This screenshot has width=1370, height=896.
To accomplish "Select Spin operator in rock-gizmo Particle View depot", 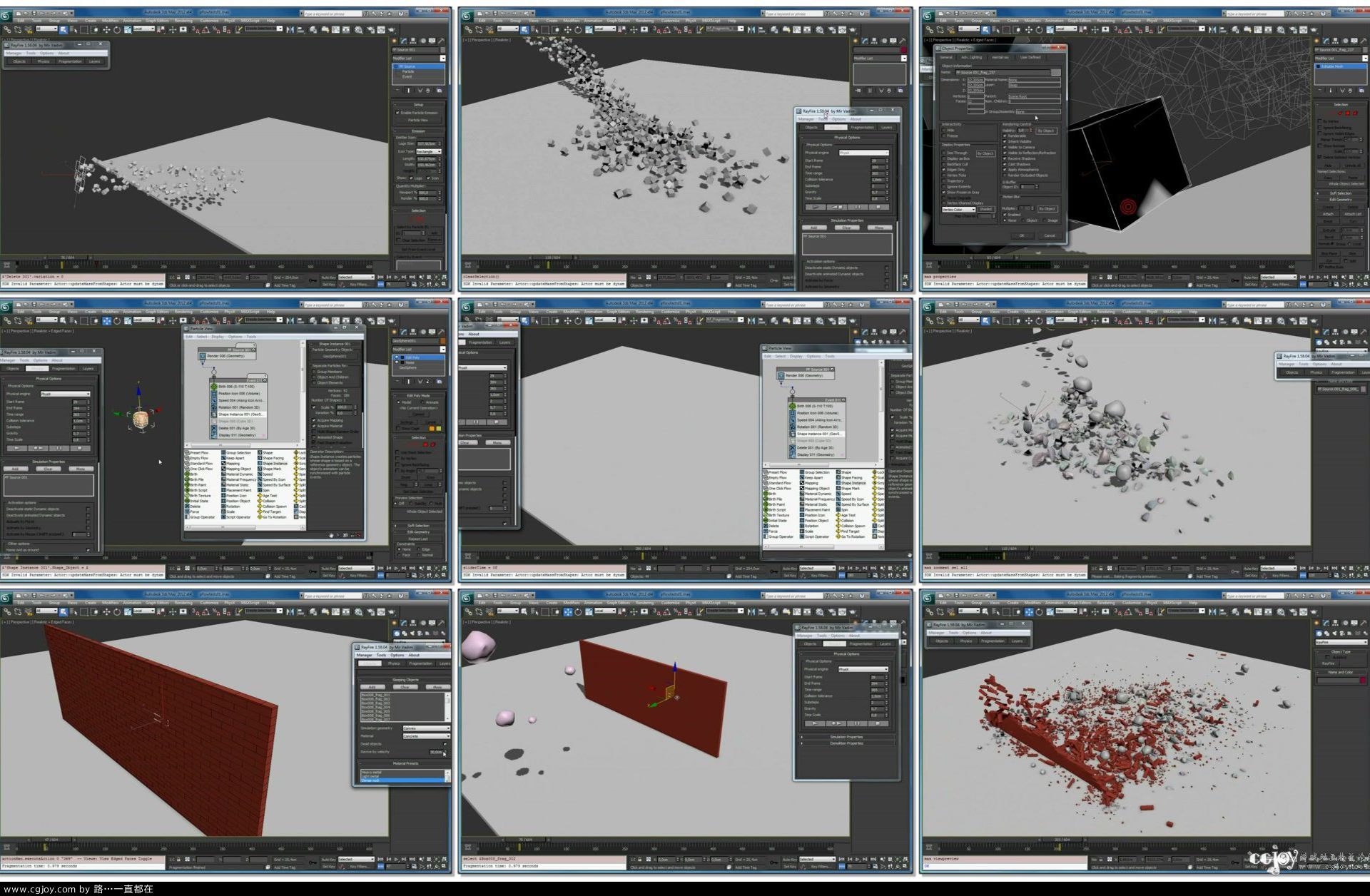I will 264,490.
